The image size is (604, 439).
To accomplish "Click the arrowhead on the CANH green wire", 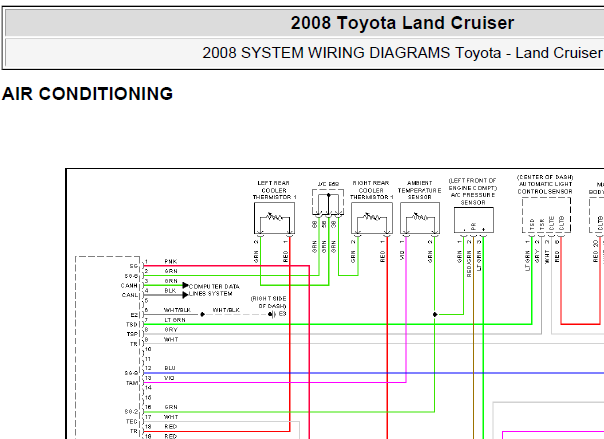I will [x=185, y=285].
